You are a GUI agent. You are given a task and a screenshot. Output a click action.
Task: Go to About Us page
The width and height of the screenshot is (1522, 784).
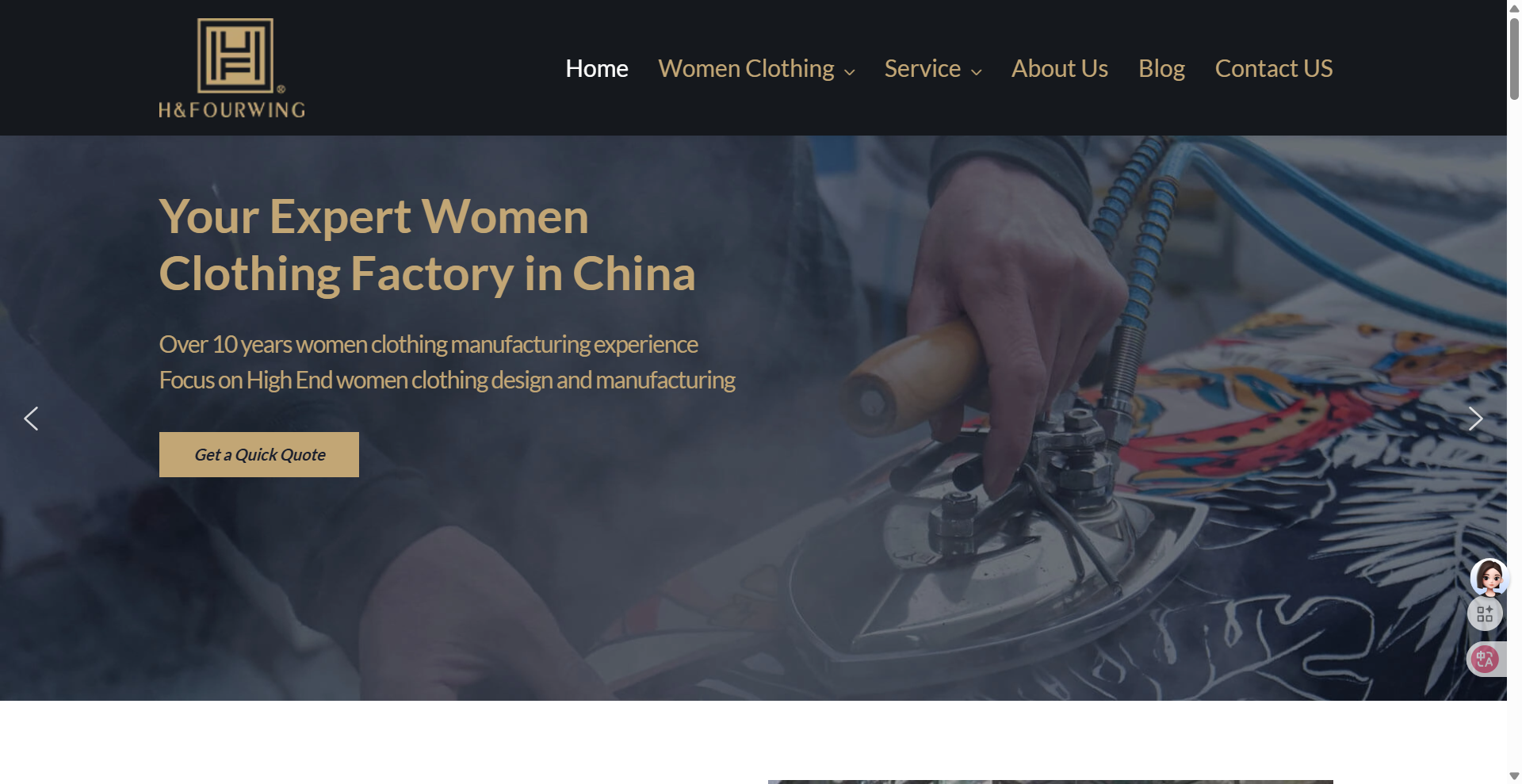tap(1060, 68)
